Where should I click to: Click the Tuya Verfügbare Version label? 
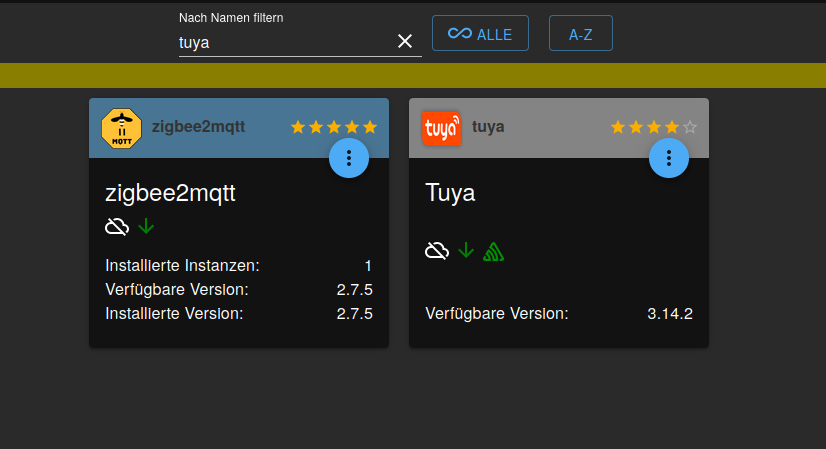tap(497, 314)
